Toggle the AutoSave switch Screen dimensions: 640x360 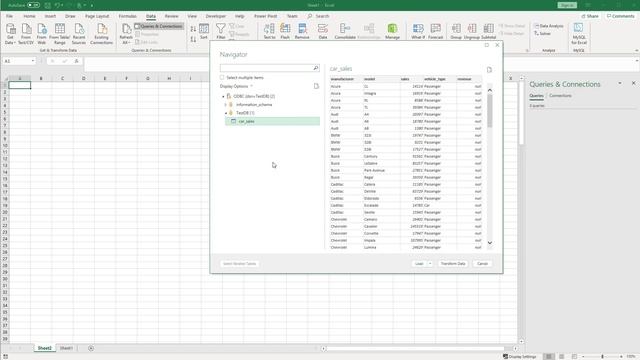[x=33, y=5]
